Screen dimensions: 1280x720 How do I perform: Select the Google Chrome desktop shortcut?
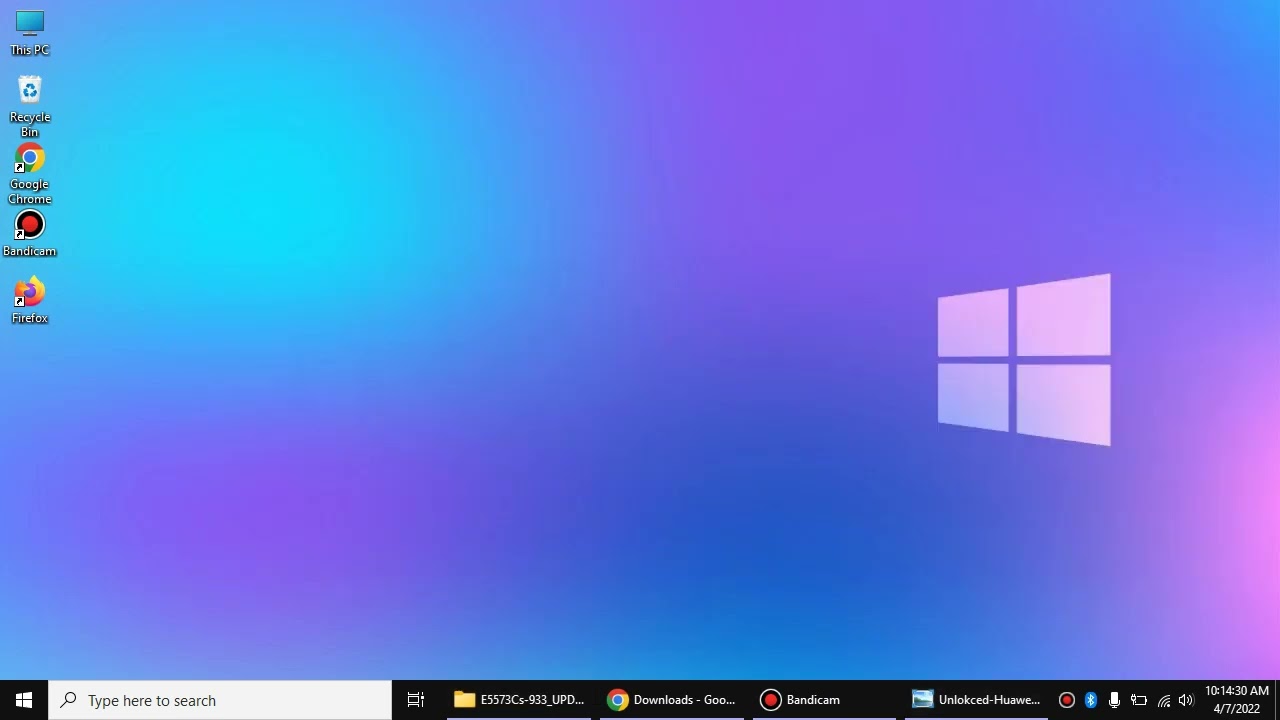29,173
